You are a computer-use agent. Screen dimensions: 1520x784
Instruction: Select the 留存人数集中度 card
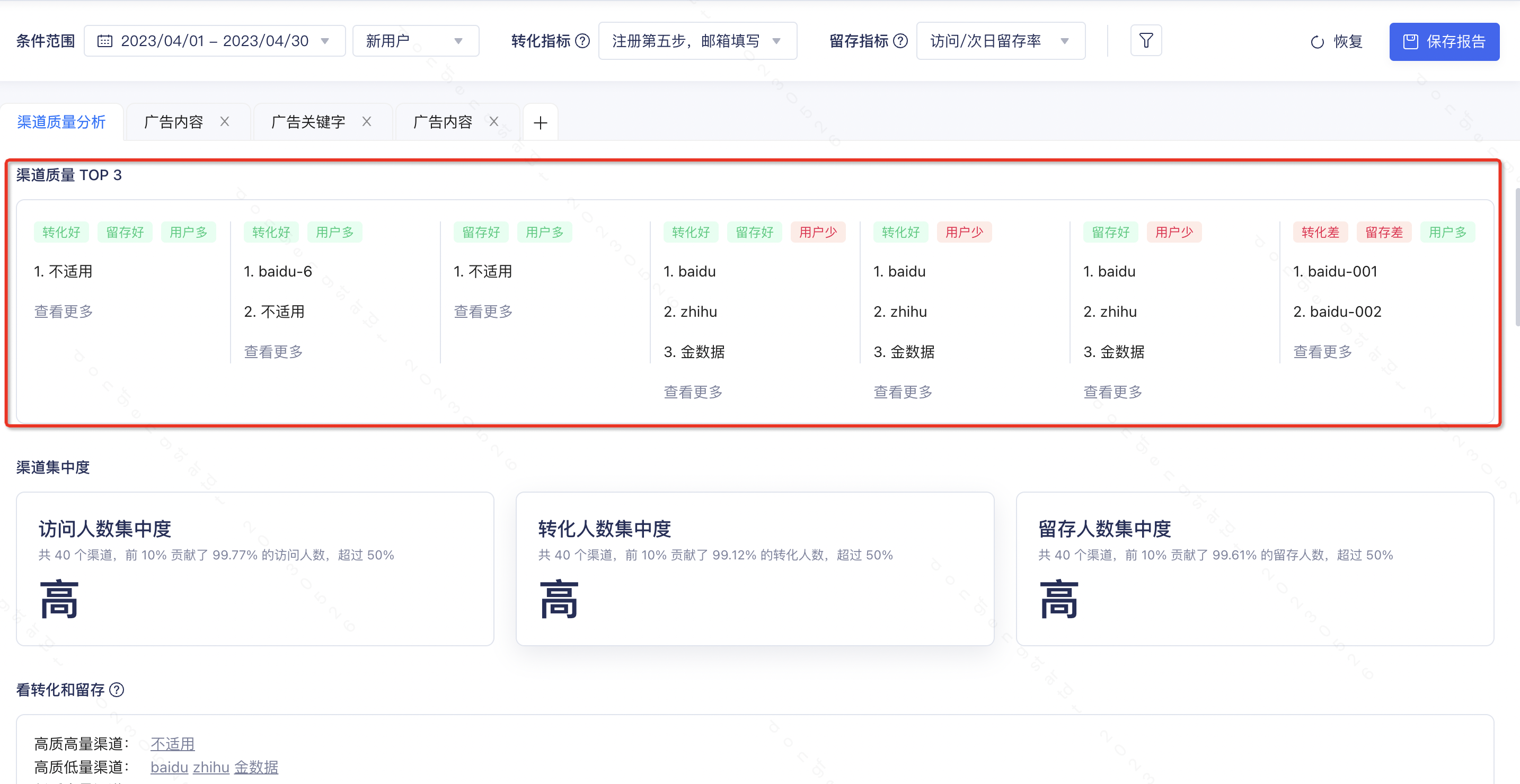1255,569
